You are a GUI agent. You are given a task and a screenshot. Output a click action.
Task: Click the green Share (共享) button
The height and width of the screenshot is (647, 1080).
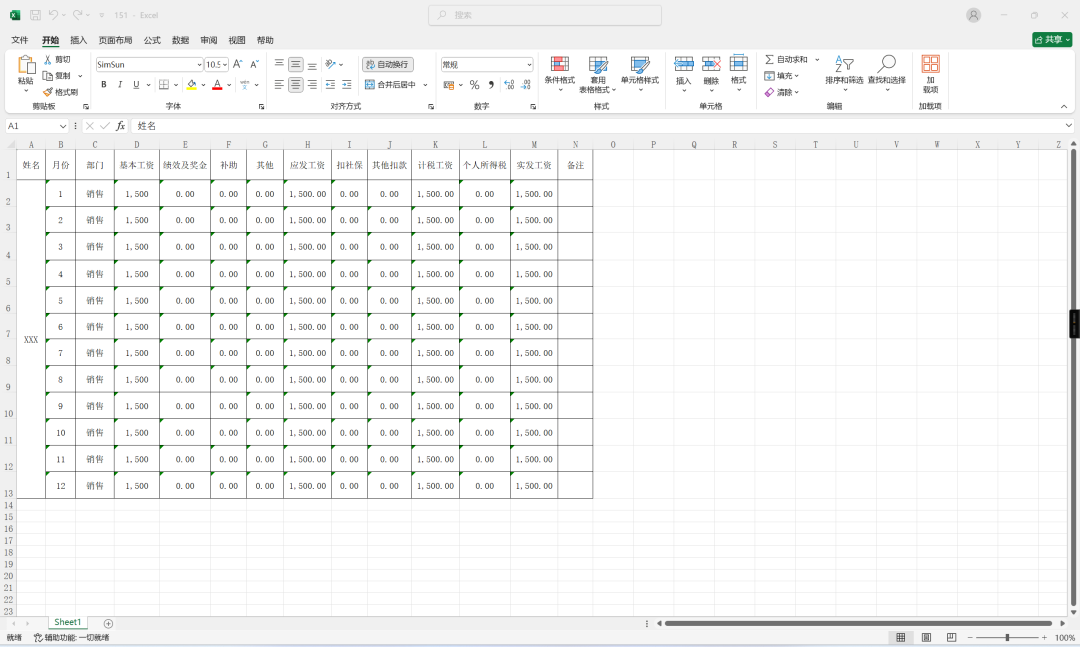(1052, 40)
